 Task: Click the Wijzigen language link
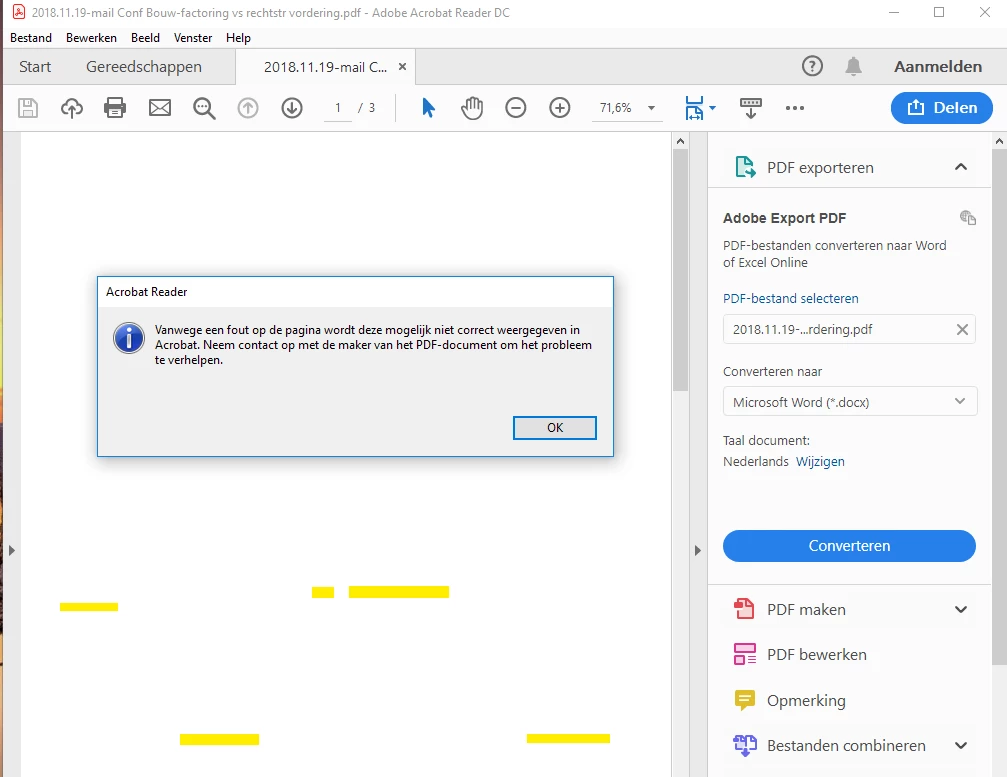point(820,461)
